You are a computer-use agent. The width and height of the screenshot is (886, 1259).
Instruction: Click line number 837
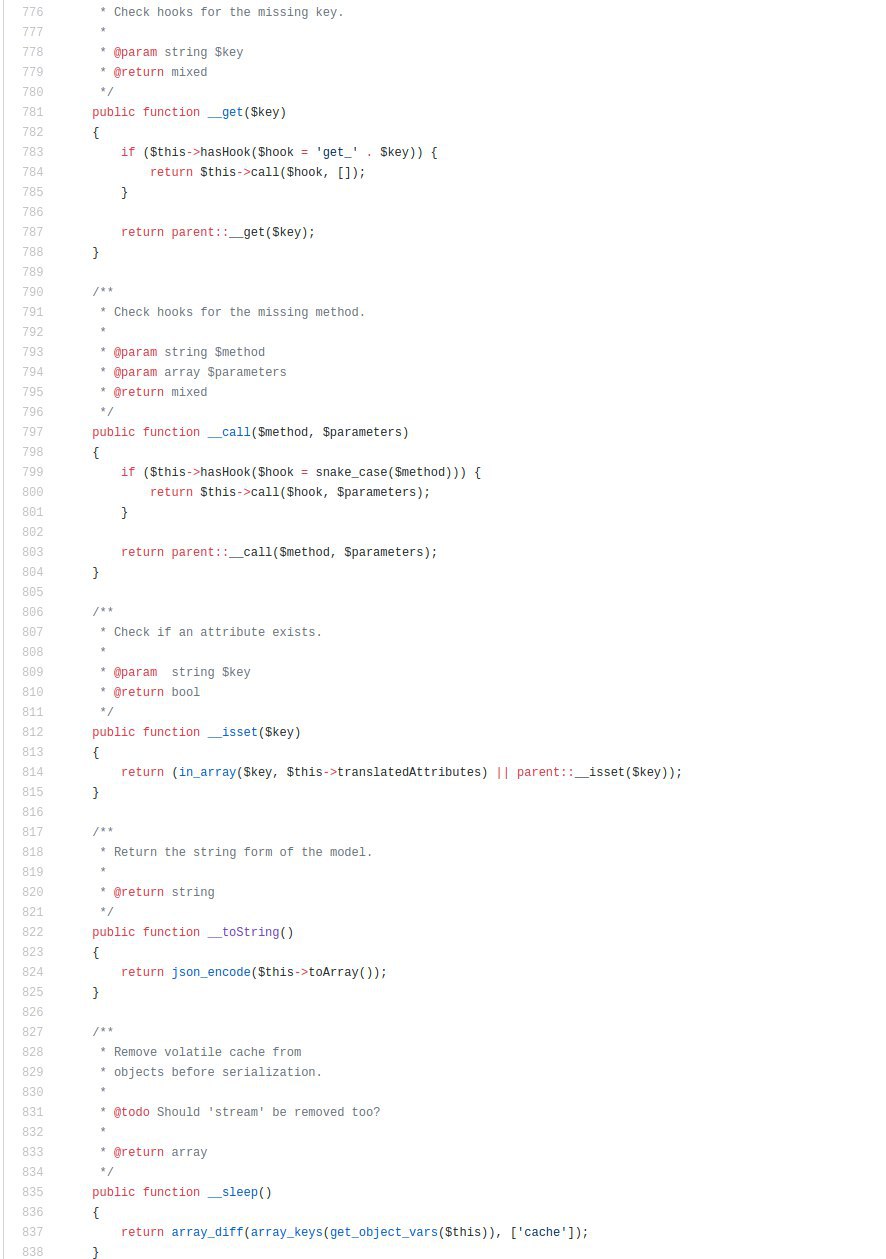point(32,1232)
